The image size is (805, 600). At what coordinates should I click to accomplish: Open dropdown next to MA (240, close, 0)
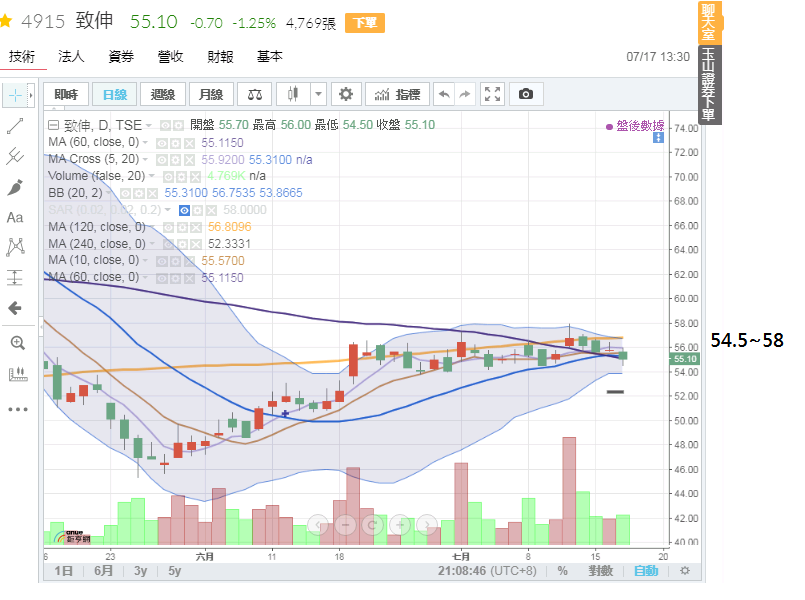[152, 244]
